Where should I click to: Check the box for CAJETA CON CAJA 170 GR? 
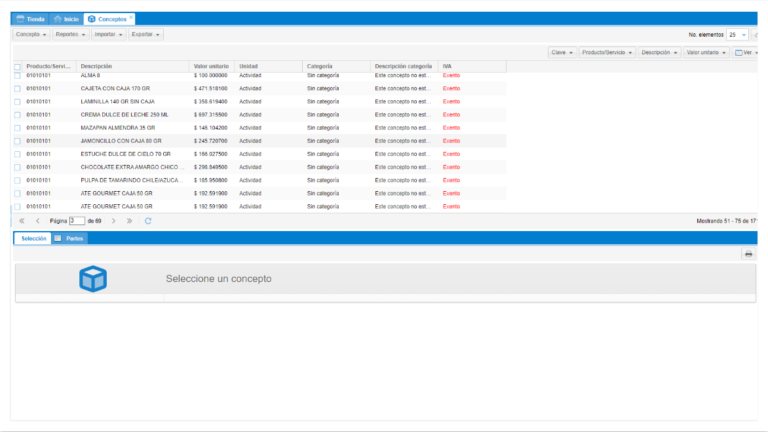click(x=17, y=88)
